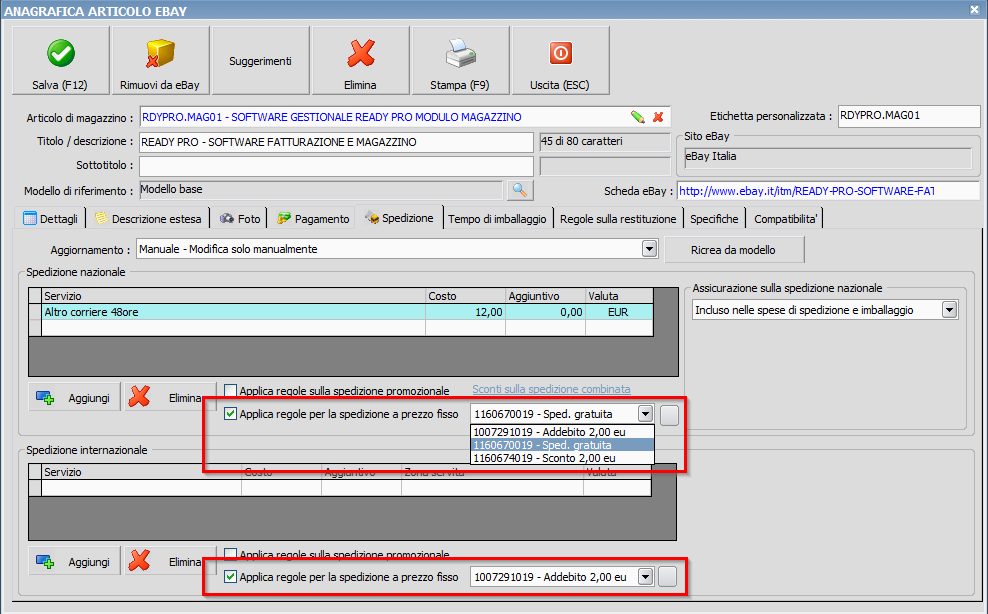Clear the warehouse article with red X icon
Image resolution: width=988 pixels, height=614 pixels.
point(658,117)
